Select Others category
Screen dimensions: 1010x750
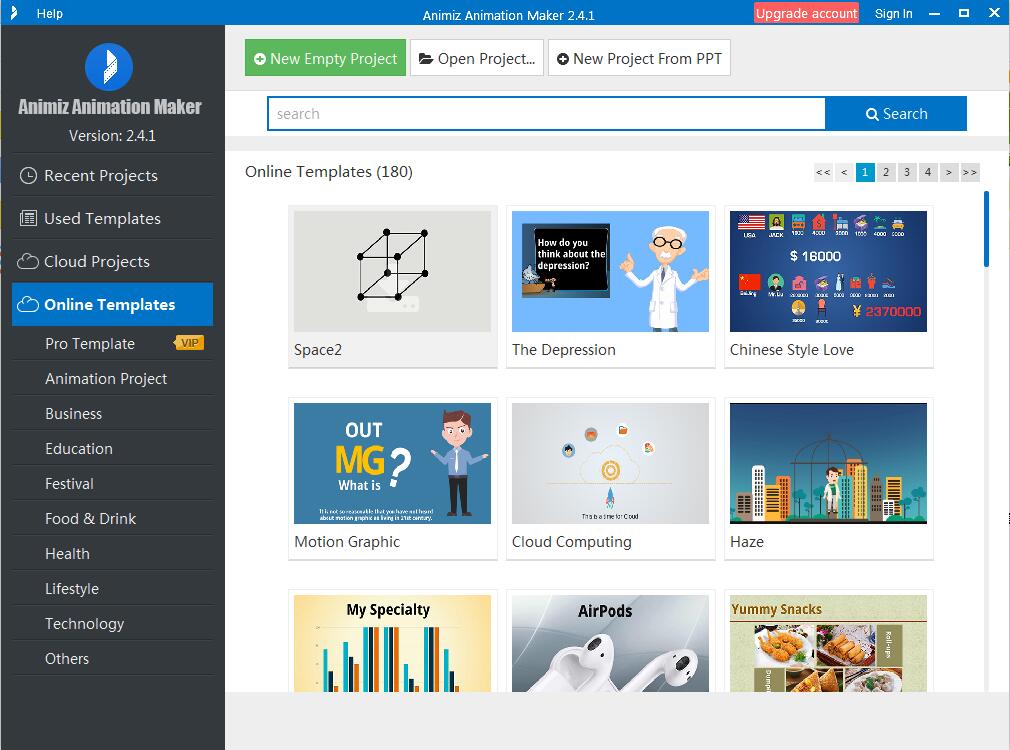[112, 659]
